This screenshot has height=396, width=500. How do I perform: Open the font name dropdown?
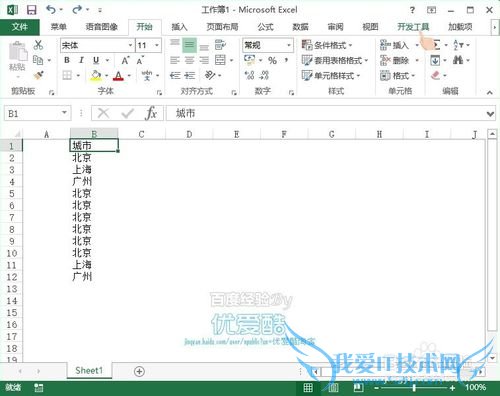point(130,45)
